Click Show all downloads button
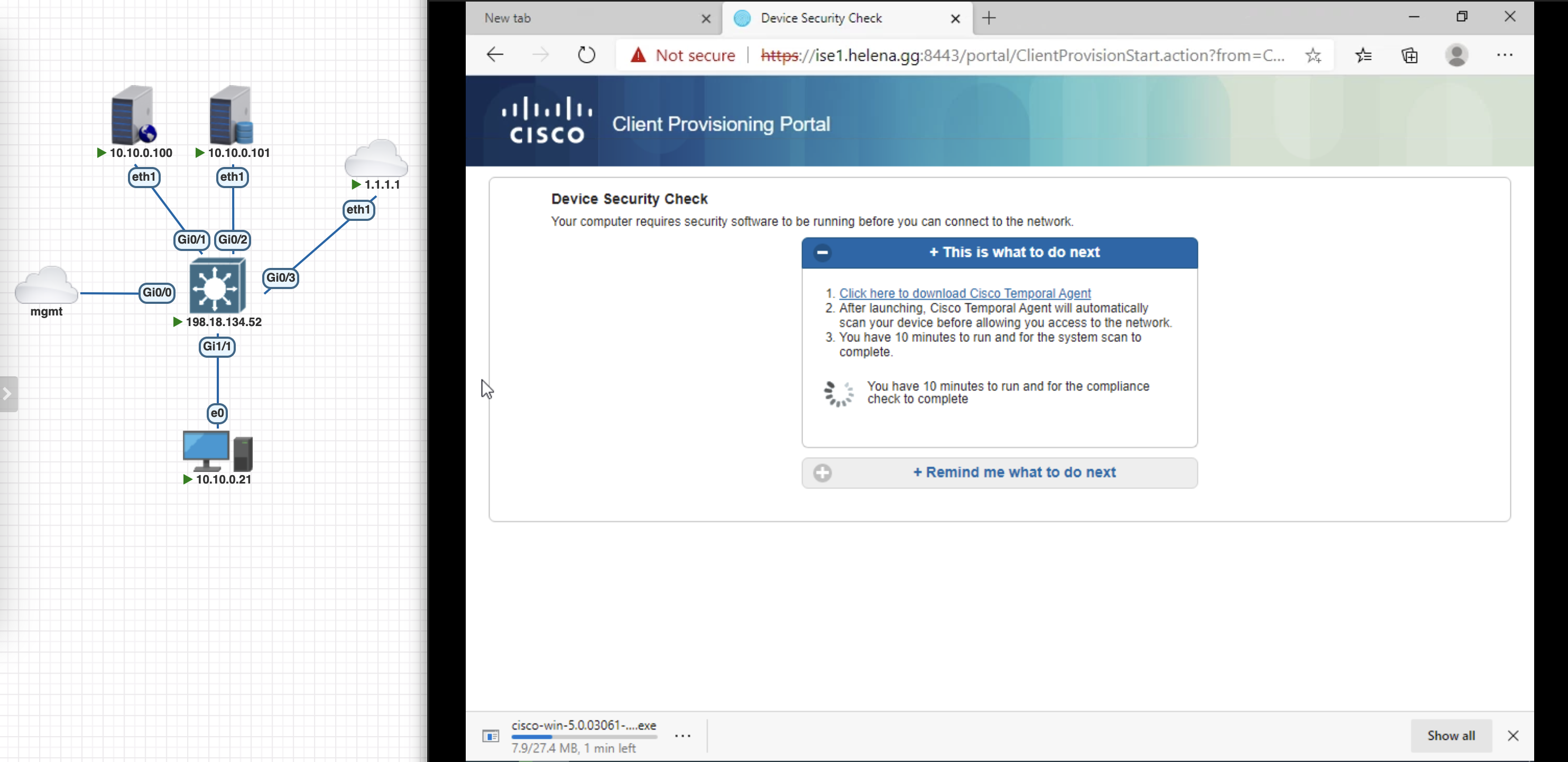 tap(1451, 735)
